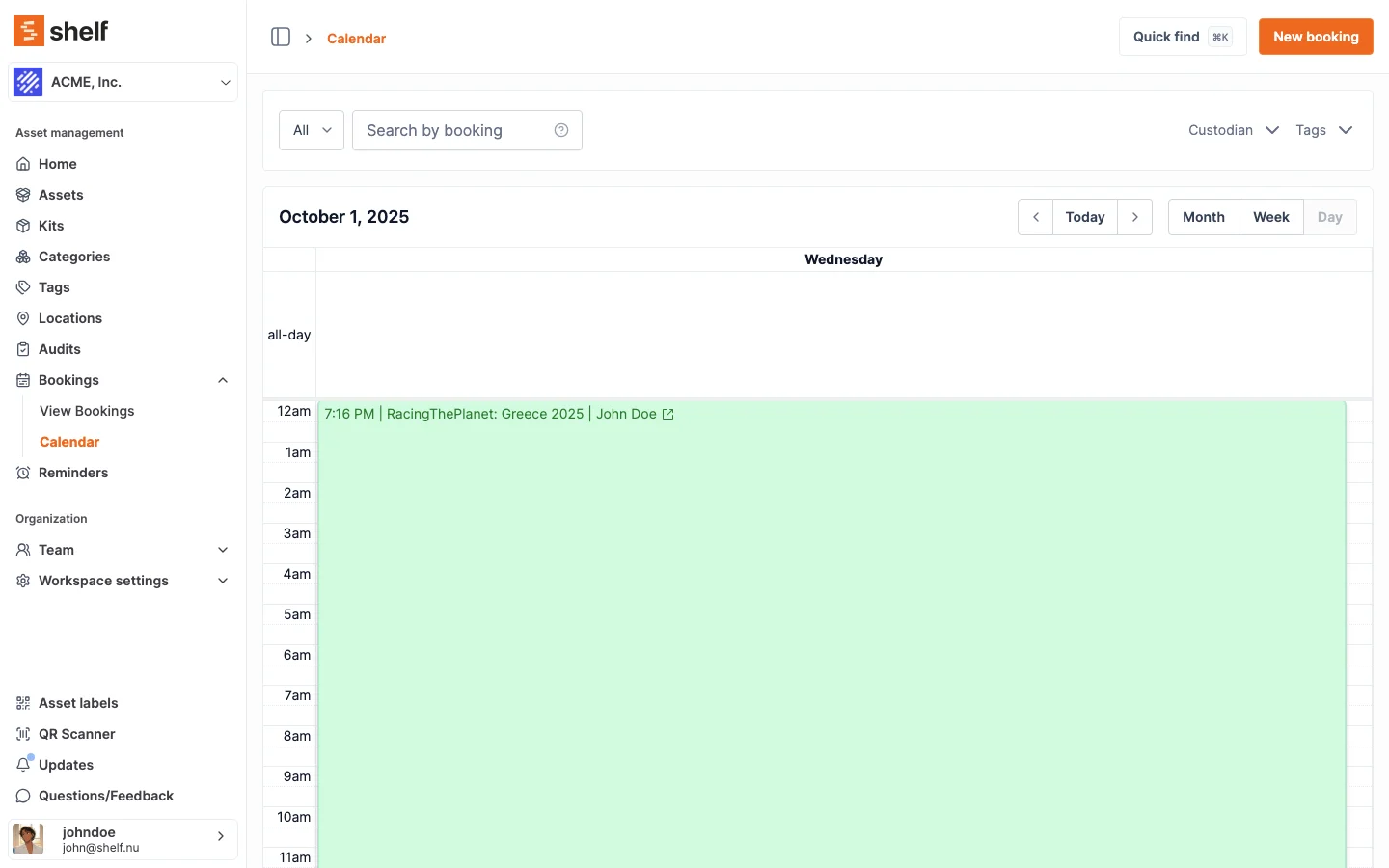Click the Shelf logo
The height and width of the screenshot is (868, 1389).
[x=61, y=31]
